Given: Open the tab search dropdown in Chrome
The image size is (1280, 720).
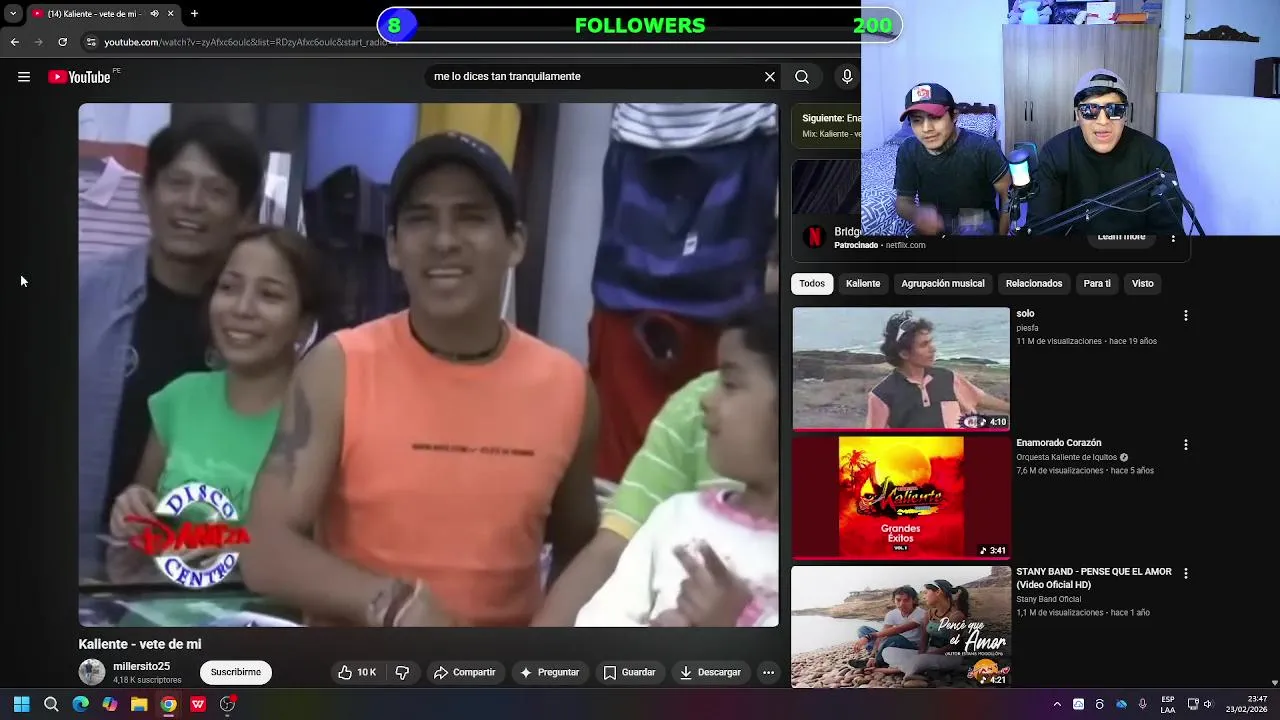Looking at the screenshot, I should coord(12,14).
